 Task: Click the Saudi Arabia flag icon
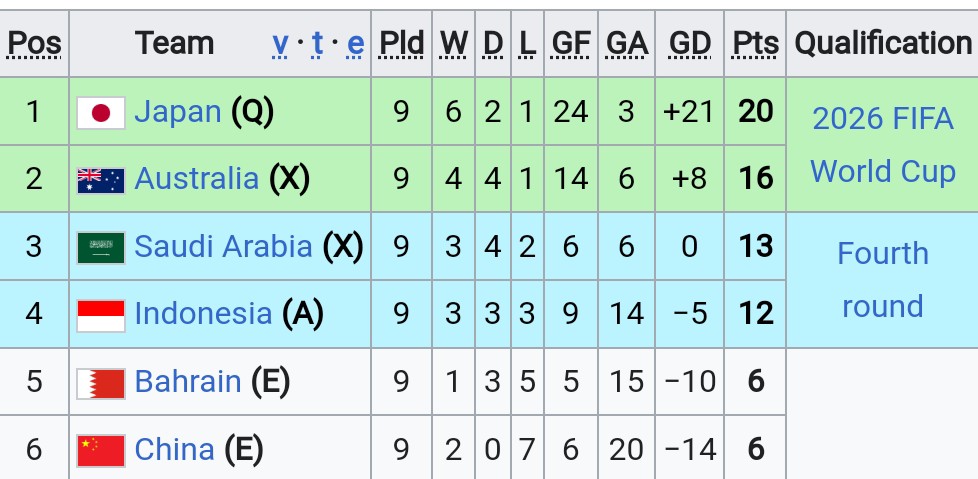pyautogui.click(x=101, y=248)
